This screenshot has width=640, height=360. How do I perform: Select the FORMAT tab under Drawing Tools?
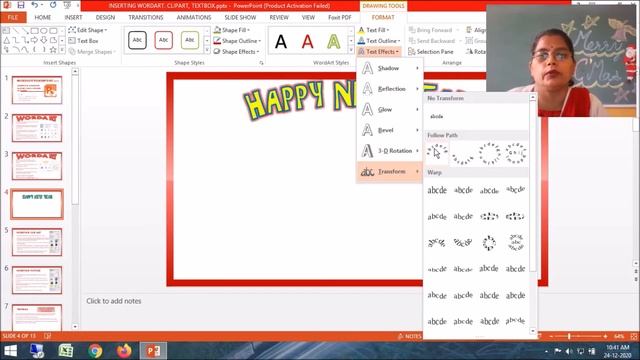coord(383,18)
